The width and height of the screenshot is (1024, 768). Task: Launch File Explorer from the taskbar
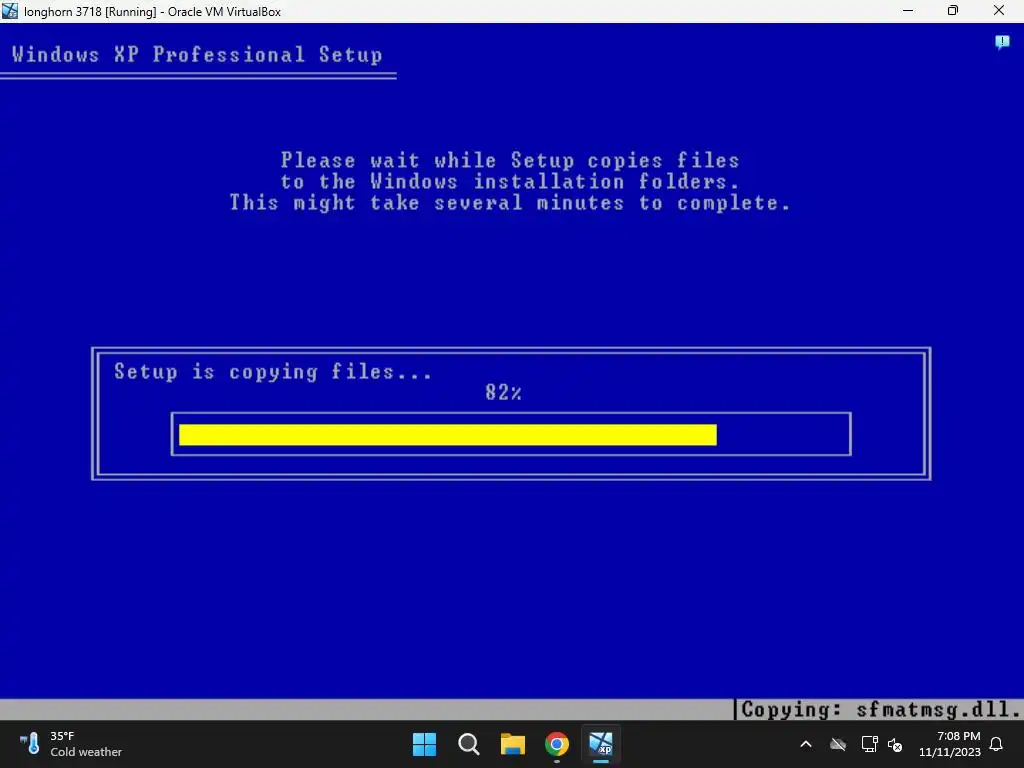pyautogui.click(x=513, y=744)
